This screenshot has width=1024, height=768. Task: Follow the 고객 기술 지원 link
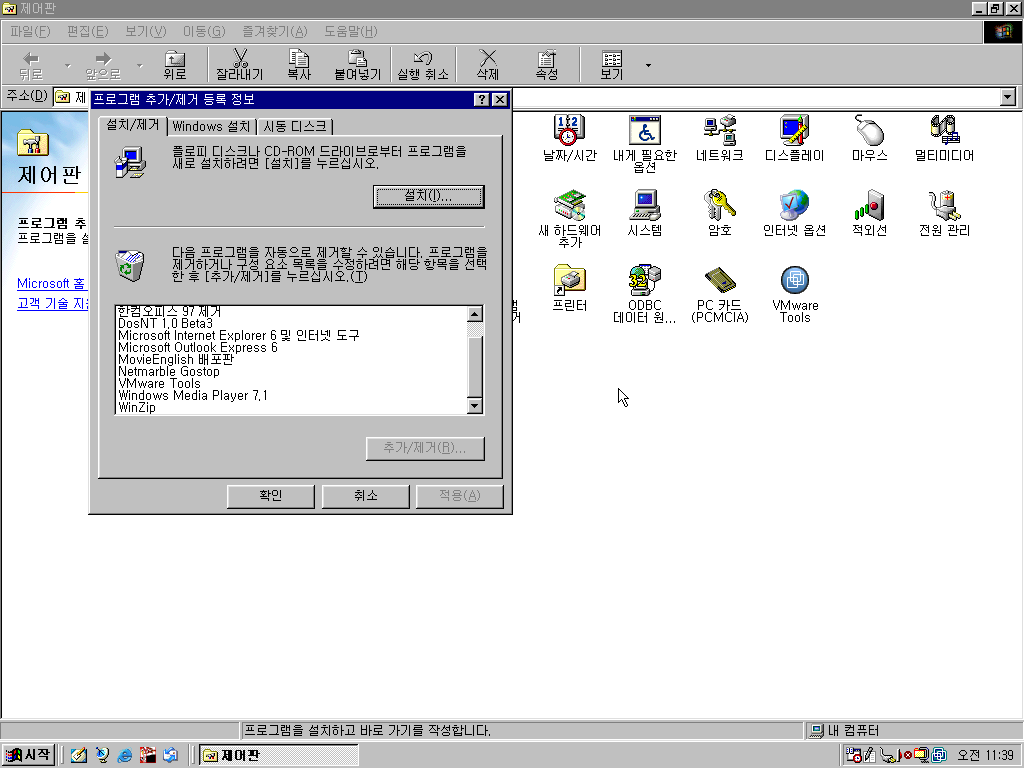[x=52, y=303]
